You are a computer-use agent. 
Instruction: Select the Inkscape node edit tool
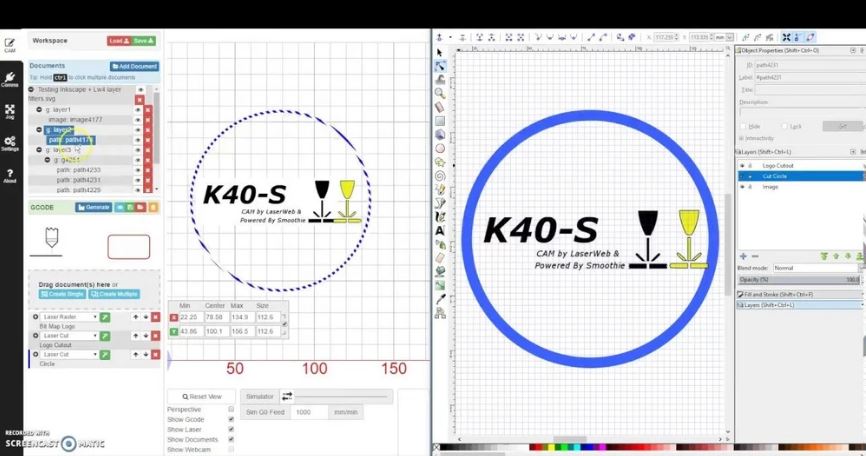pos(440,66)
